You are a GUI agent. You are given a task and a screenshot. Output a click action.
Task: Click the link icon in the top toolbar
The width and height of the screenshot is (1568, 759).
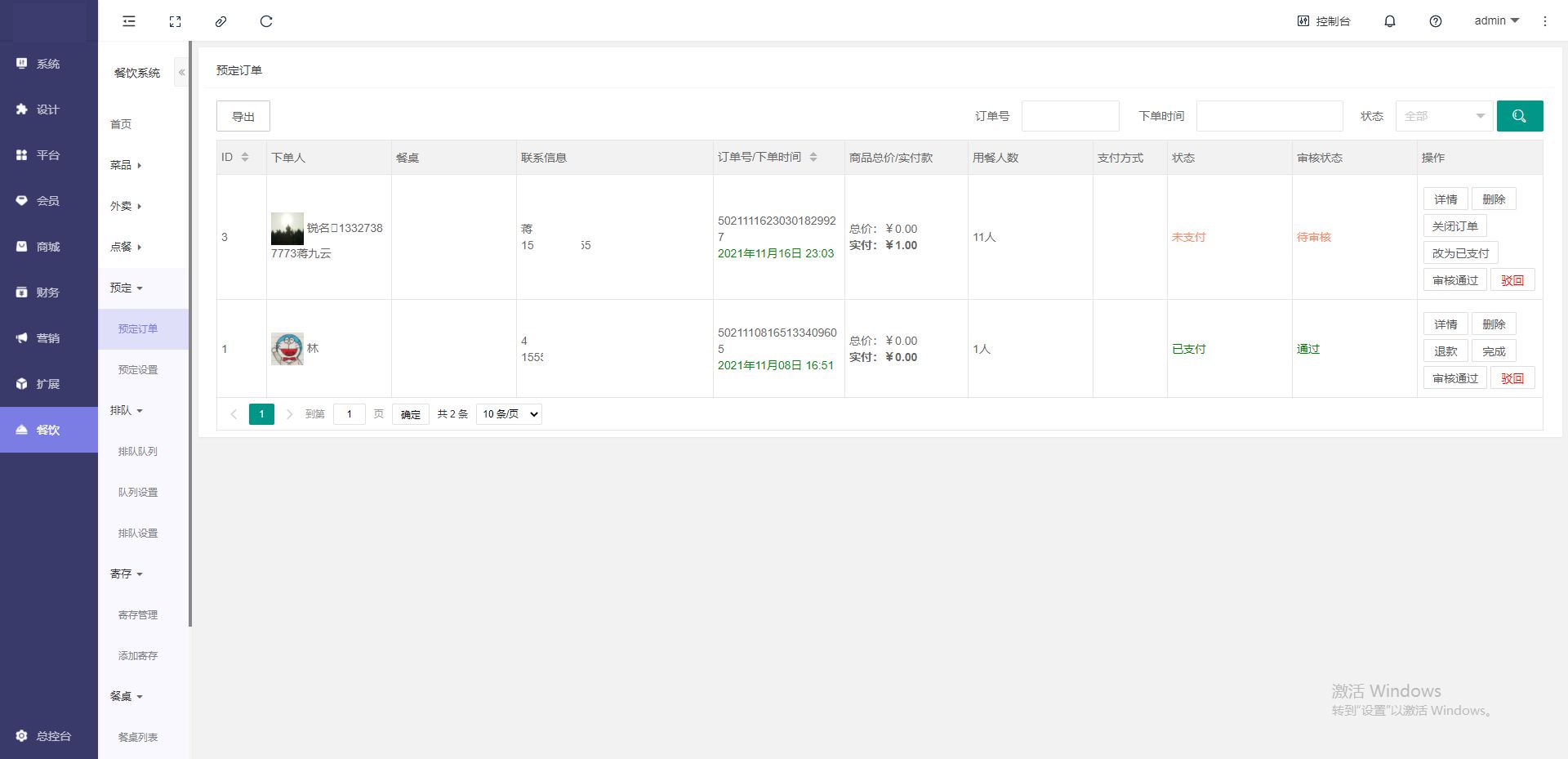pyautogui.click(x=220, y=21)
